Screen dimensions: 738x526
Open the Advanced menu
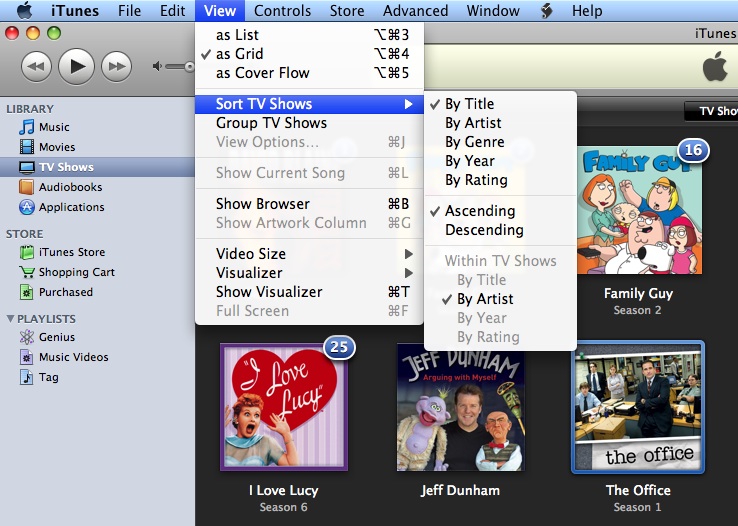coord(415,10)
